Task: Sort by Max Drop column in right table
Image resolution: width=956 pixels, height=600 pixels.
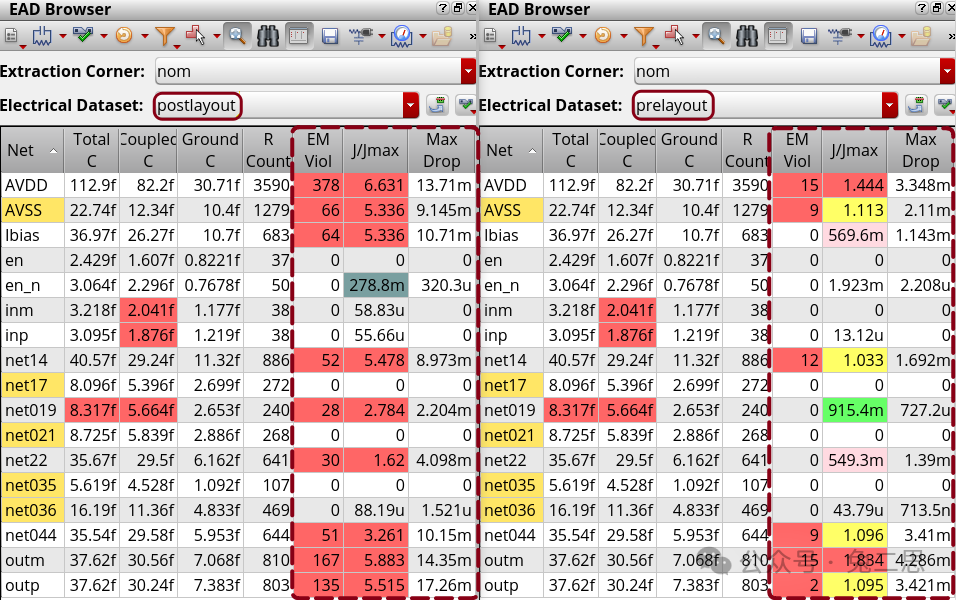Action: tap(920, 151)
